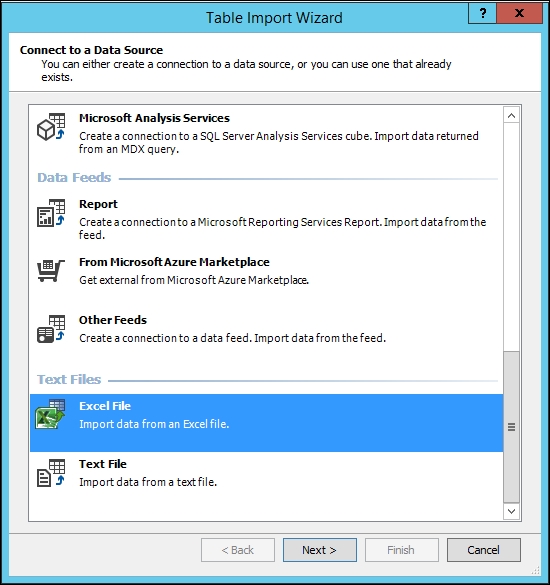Click 'Import data from a text file.' description
550x585 pixels.
point(148,482)
